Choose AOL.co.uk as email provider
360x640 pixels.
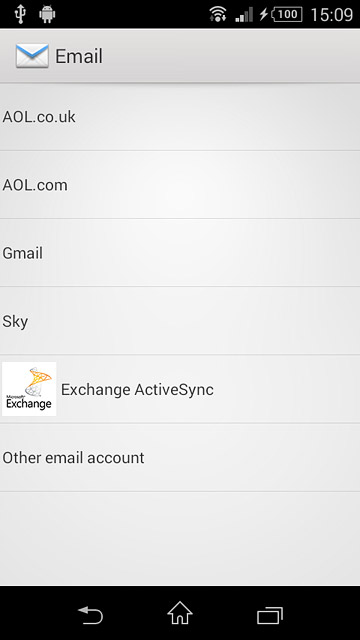point(180,117)
